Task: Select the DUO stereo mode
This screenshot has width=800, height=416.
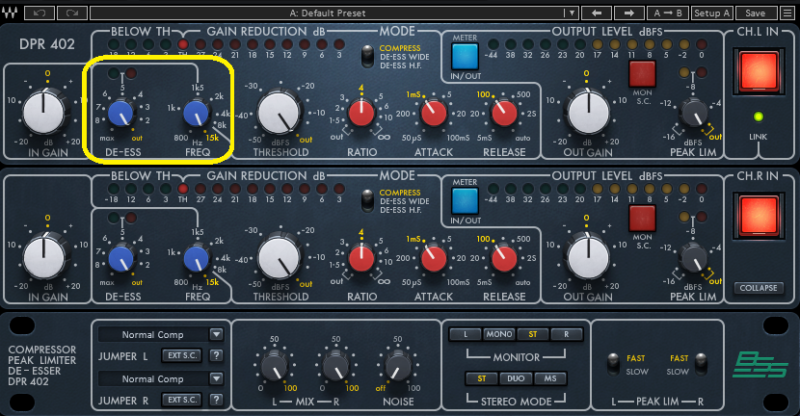Action: (516, 377)
